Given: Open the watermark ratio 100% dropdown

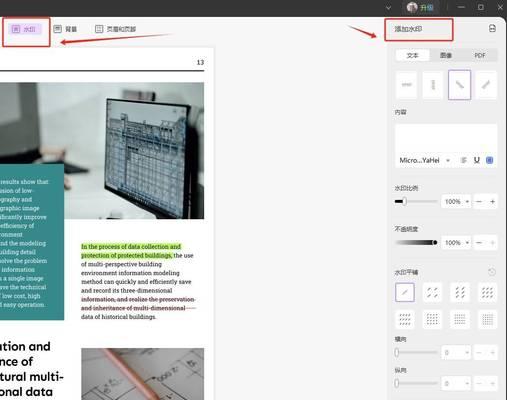Looking at the screenshot, I should point(456,202).
